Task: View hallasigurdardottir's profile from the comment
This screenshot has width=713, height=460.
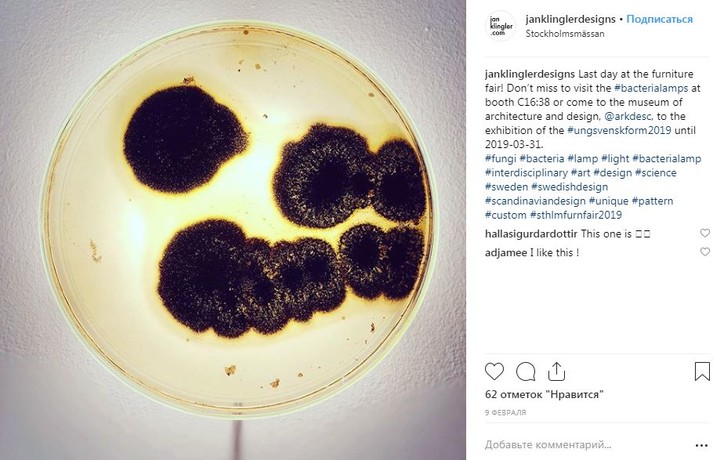Action: [531, 234]
